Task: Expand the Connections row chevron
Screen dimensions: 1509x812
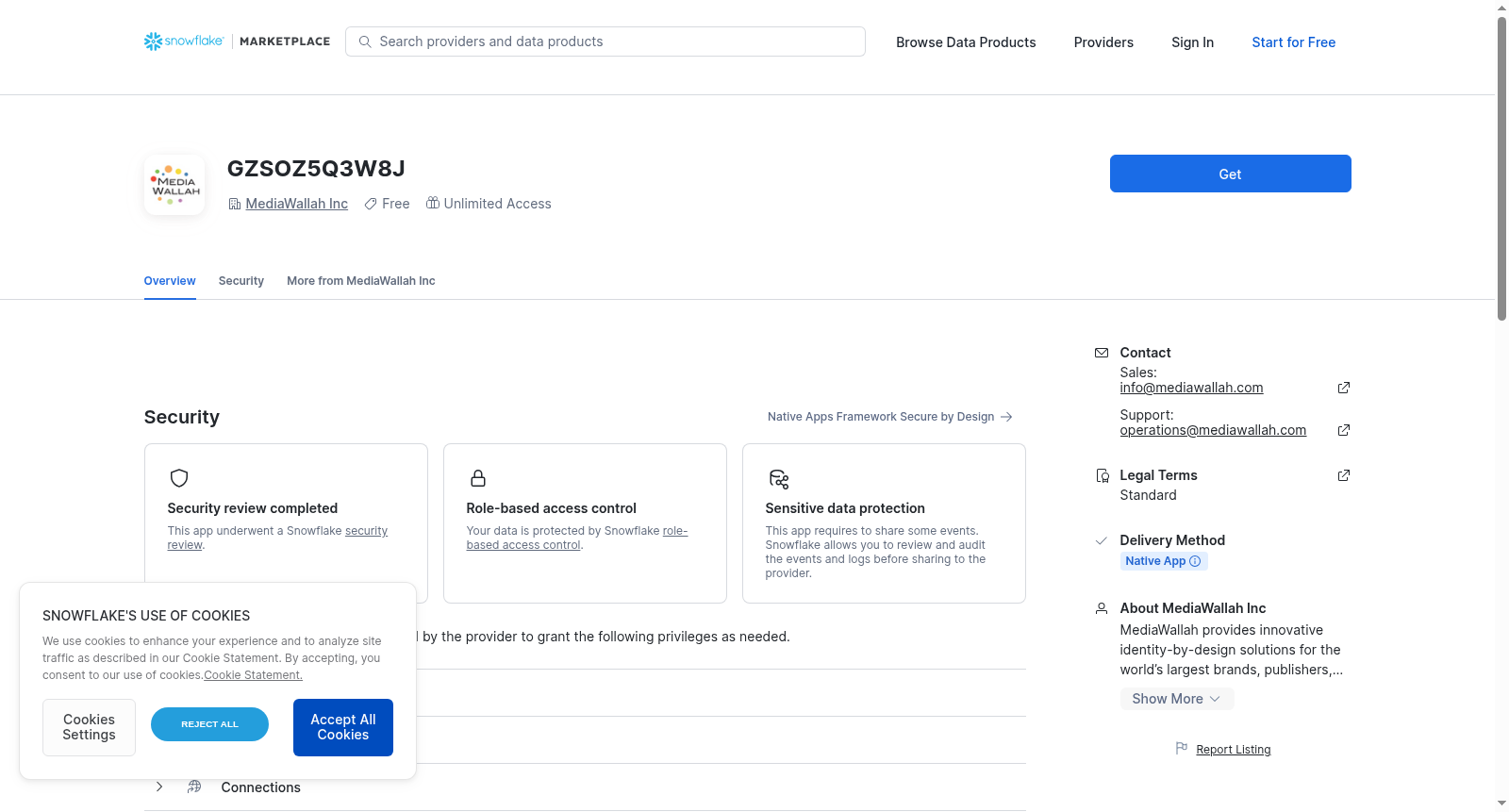Action: pyautogui.click(x=159, y=787)
